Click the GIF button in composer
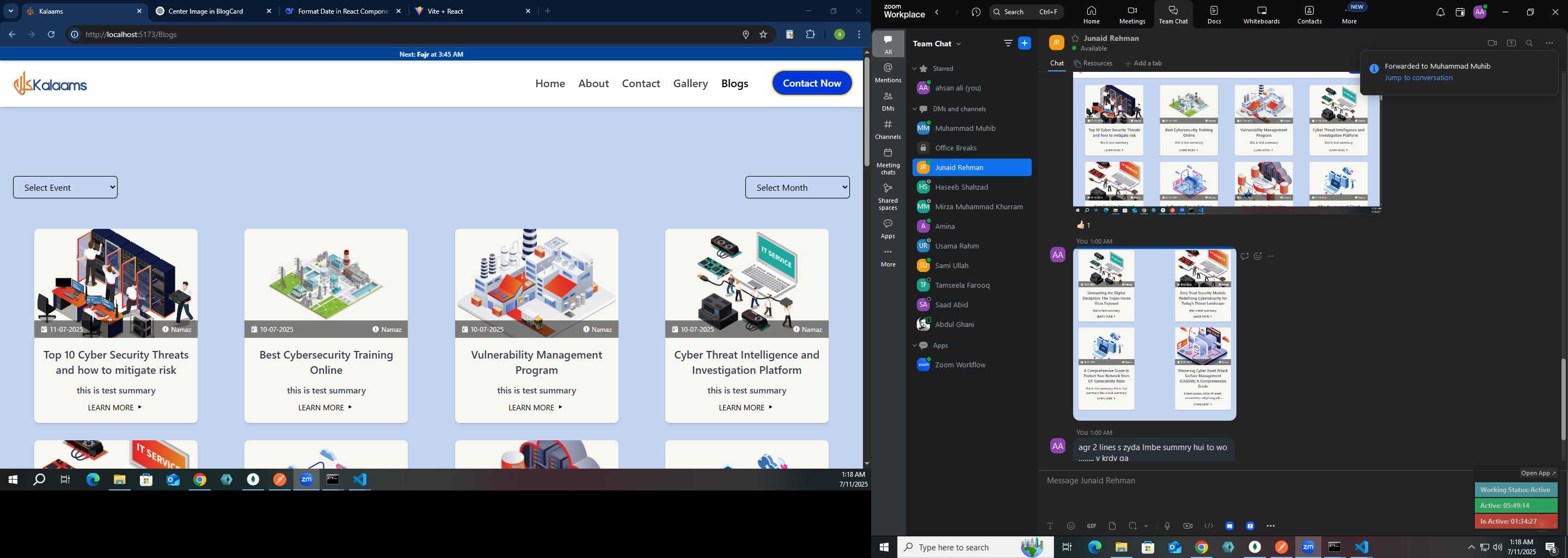The image size is (1568, 558). point(1092,526)
